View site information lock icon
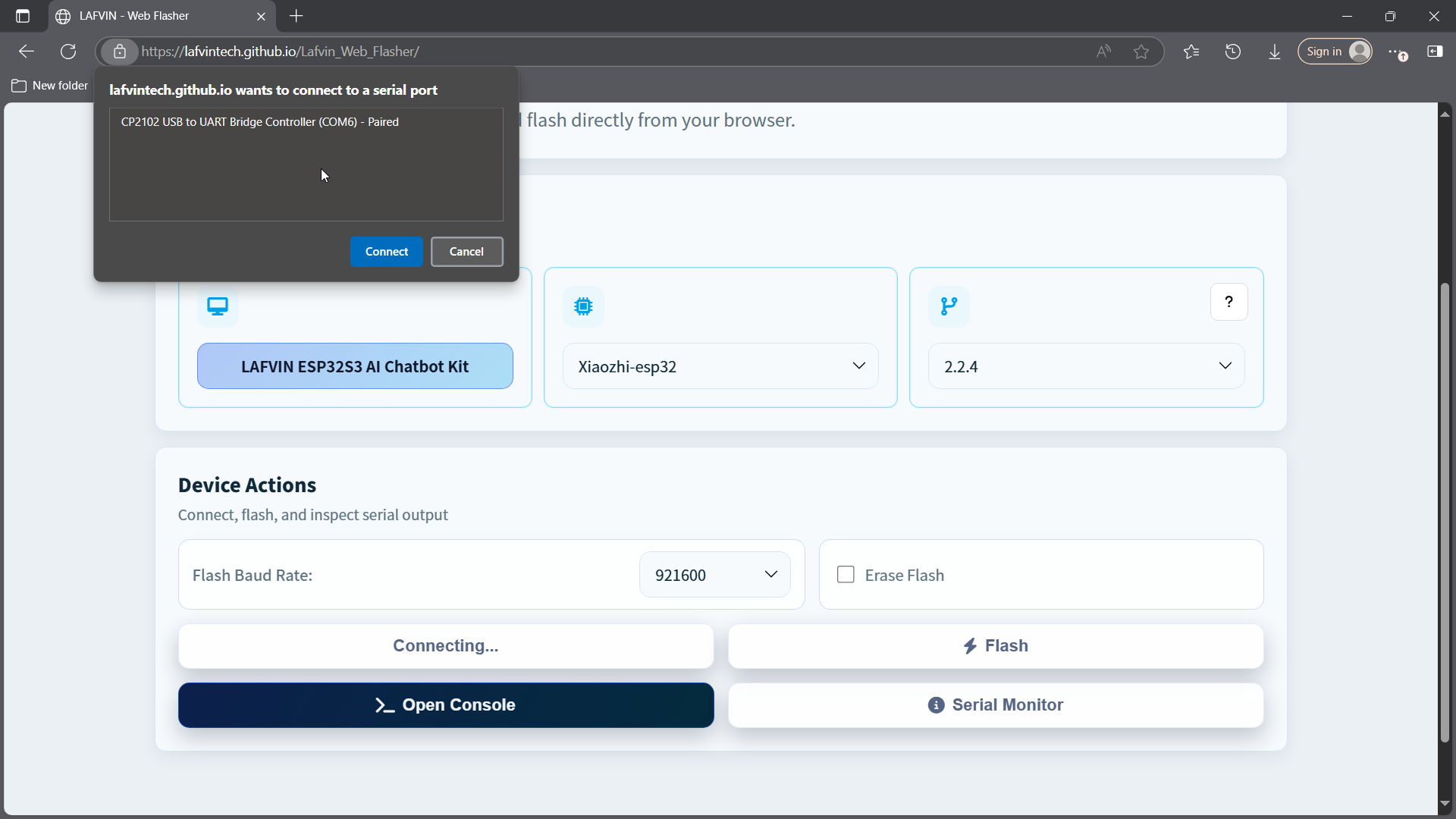The height and width of the screenshot is (819, 1456). click(x=120, y=52)
